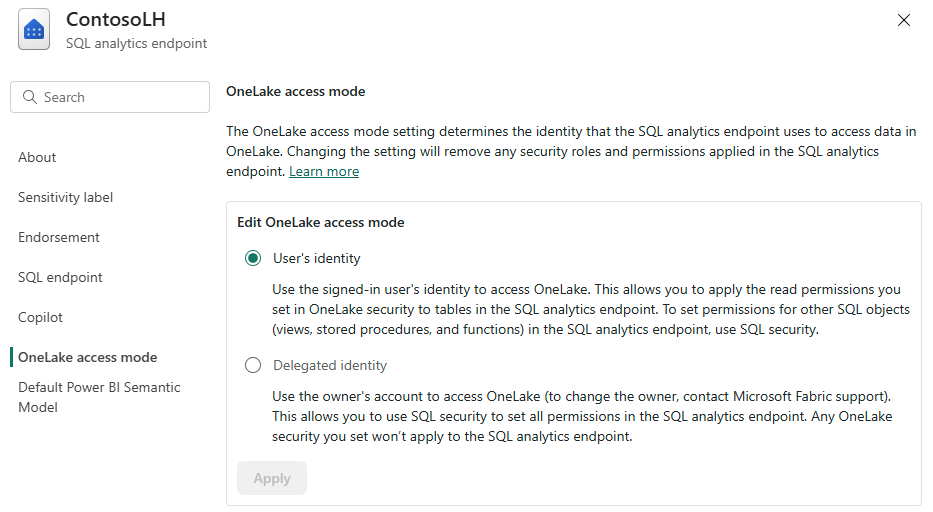Open the Endorsement section
Image resolution: width=933 pixels, height=512 pixels.
tap(59, 237)
